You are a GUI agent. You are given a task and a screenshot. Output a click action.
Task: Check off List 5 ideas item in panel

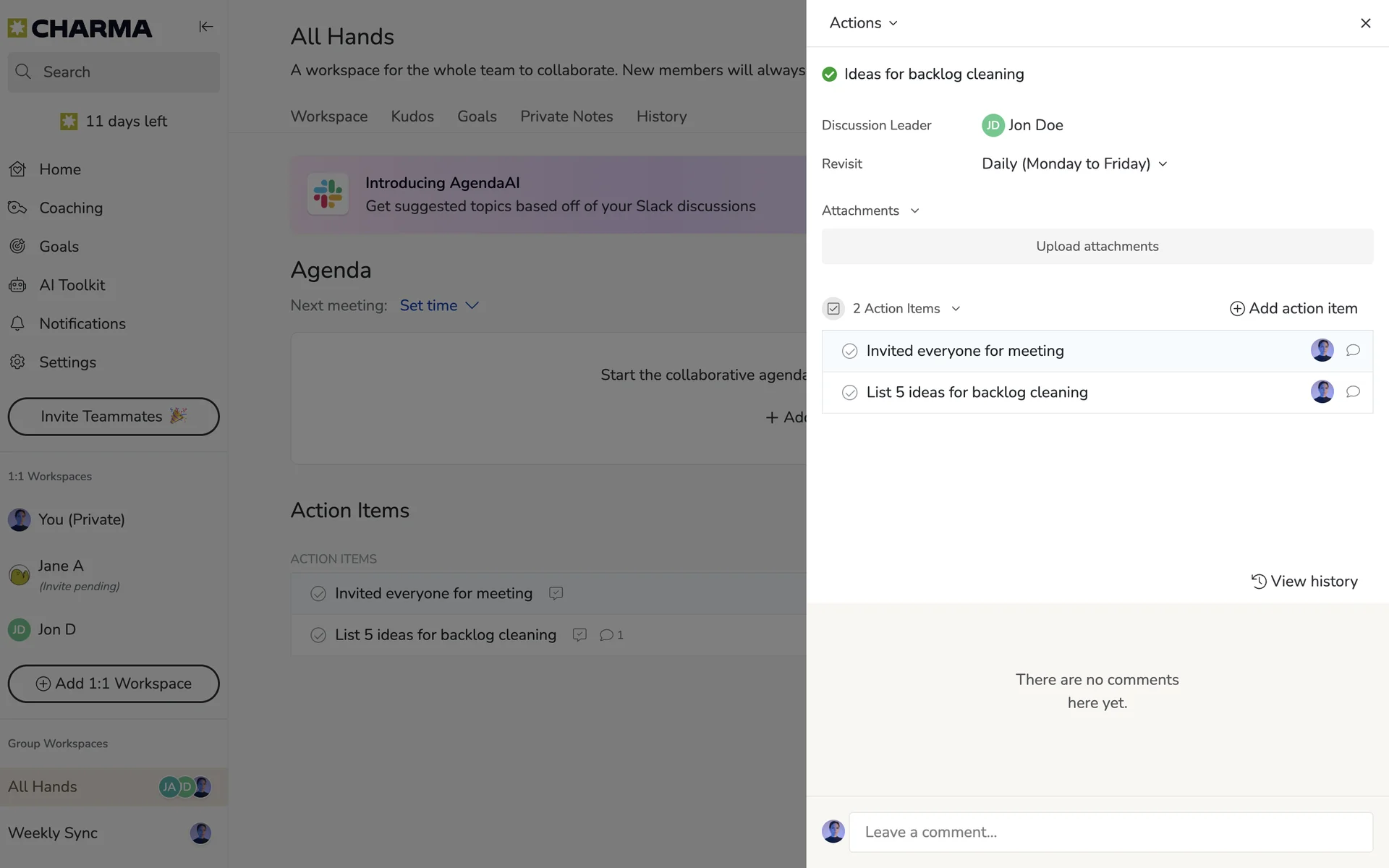click(x=850, y=392)
